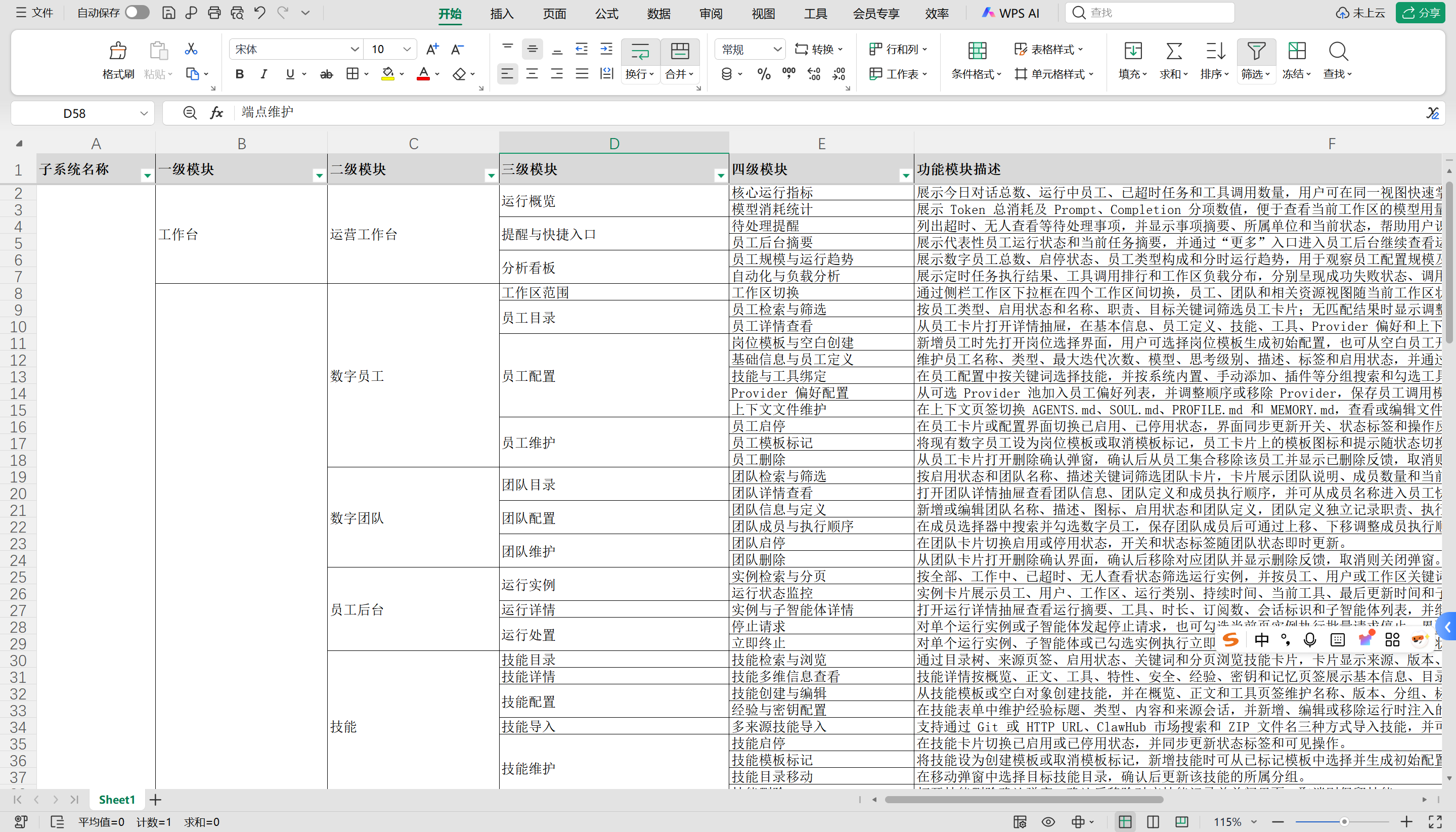This screenshot has height=832, width=1456.
Task: Adjust the zoom slider in status bar
Action: [x=1344, y=822]
